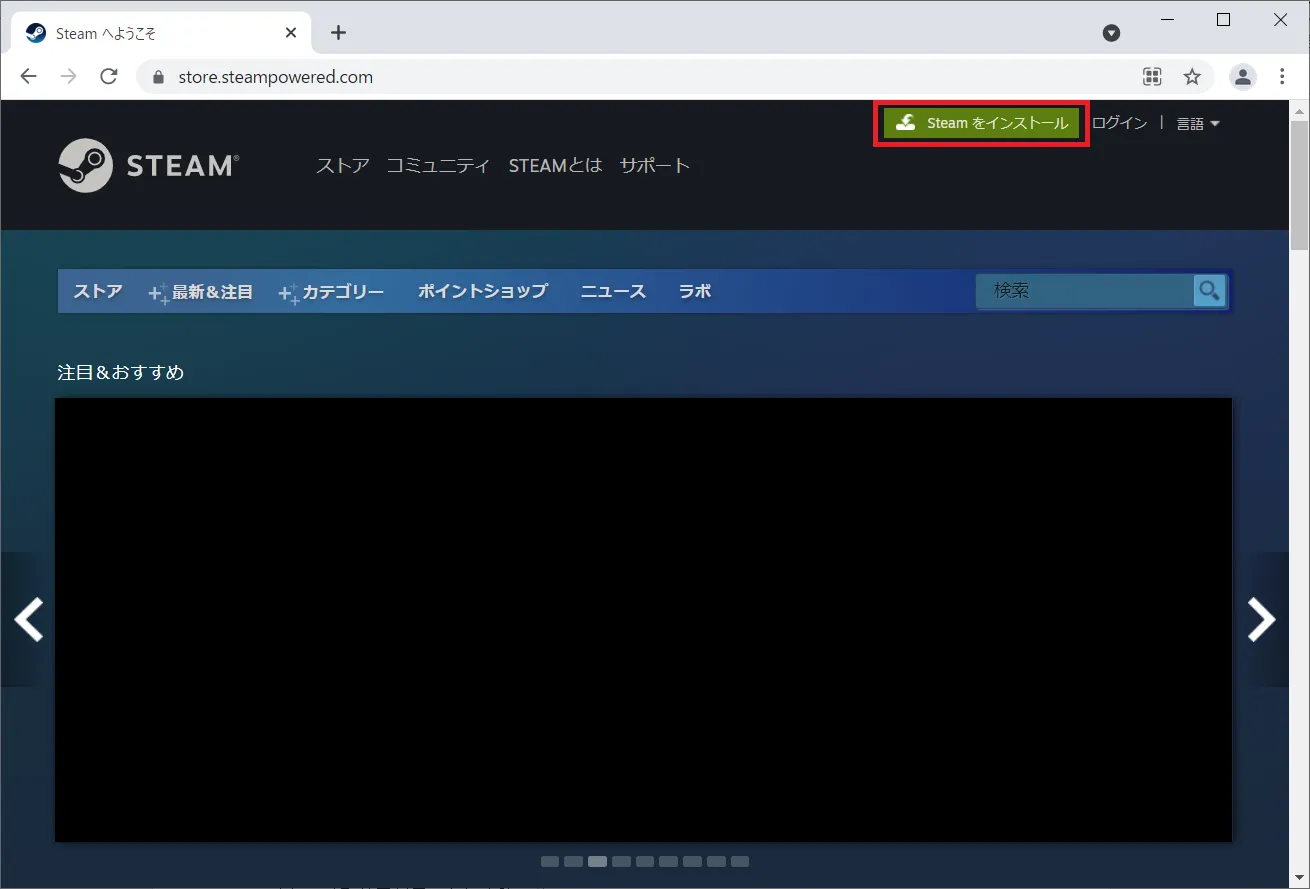Screen dimensions: 1310x889
Task: Click the Steam logo in the page header
Action: coord(148,165)
